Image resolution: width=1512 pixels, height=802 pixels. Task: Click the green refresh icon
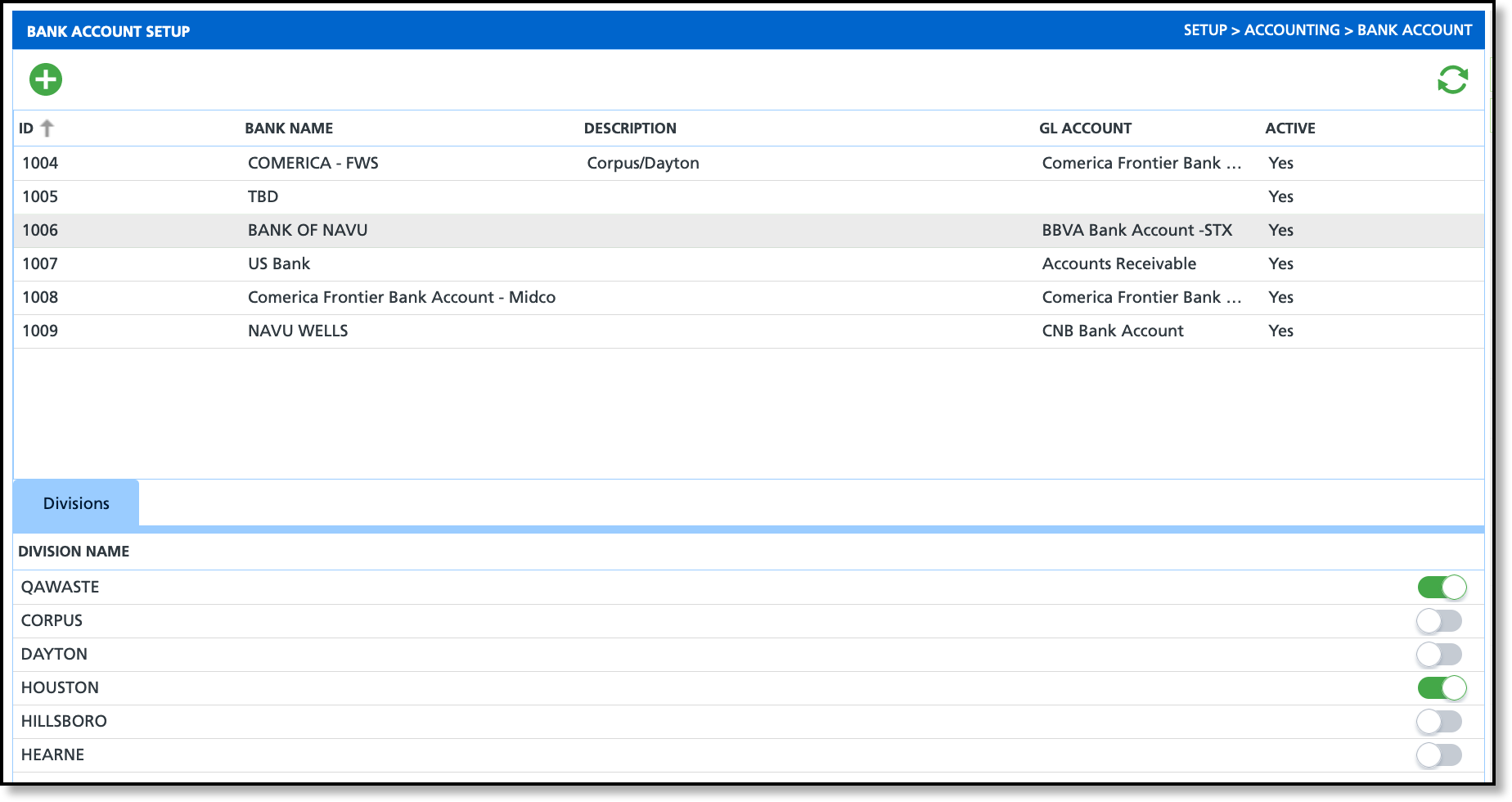point(1453,80)
